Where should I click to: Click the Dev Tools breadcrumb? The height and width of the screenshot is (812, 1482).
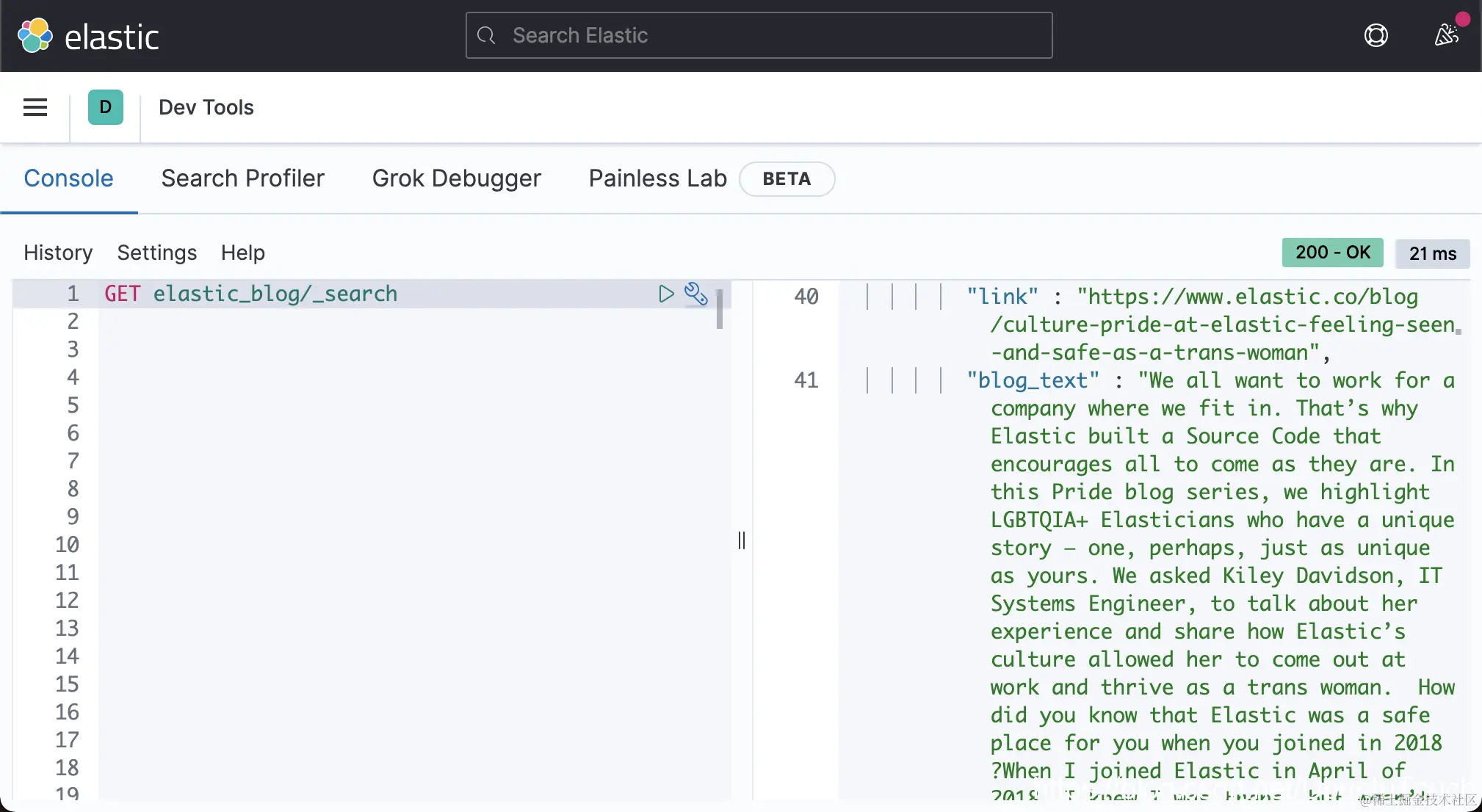pyautogui.click(x=206, y=107)
